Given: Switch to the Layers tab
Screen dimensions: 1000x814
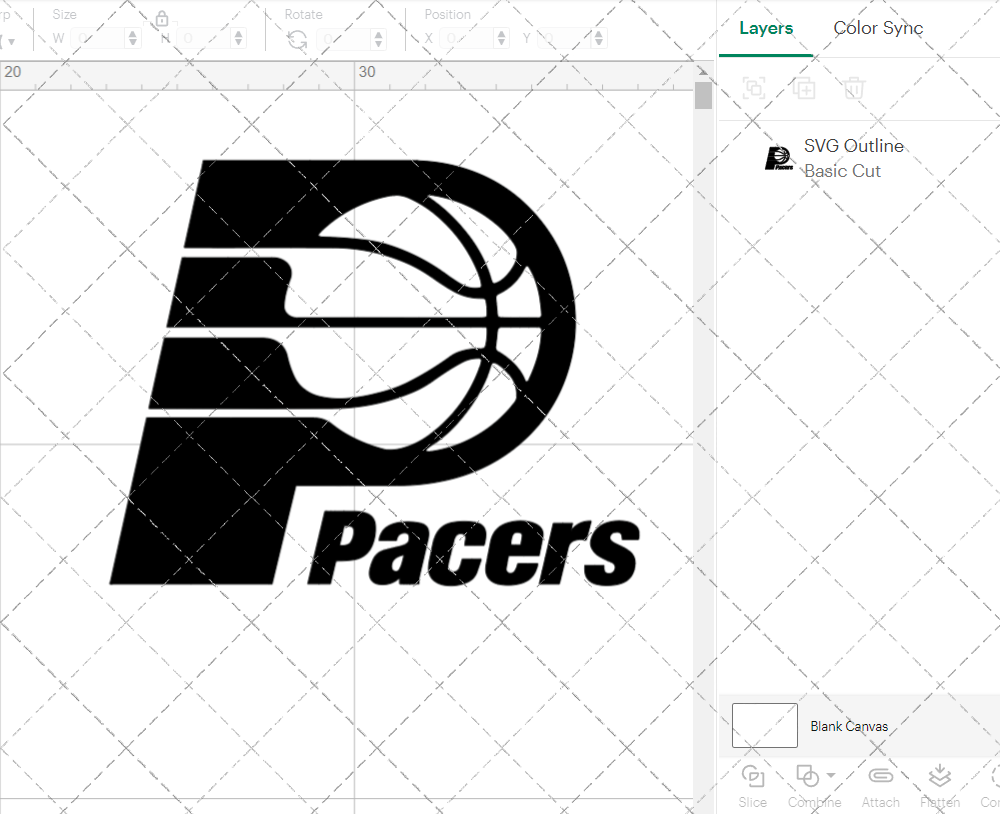Looking at the screenshot, I should [765, 28].
